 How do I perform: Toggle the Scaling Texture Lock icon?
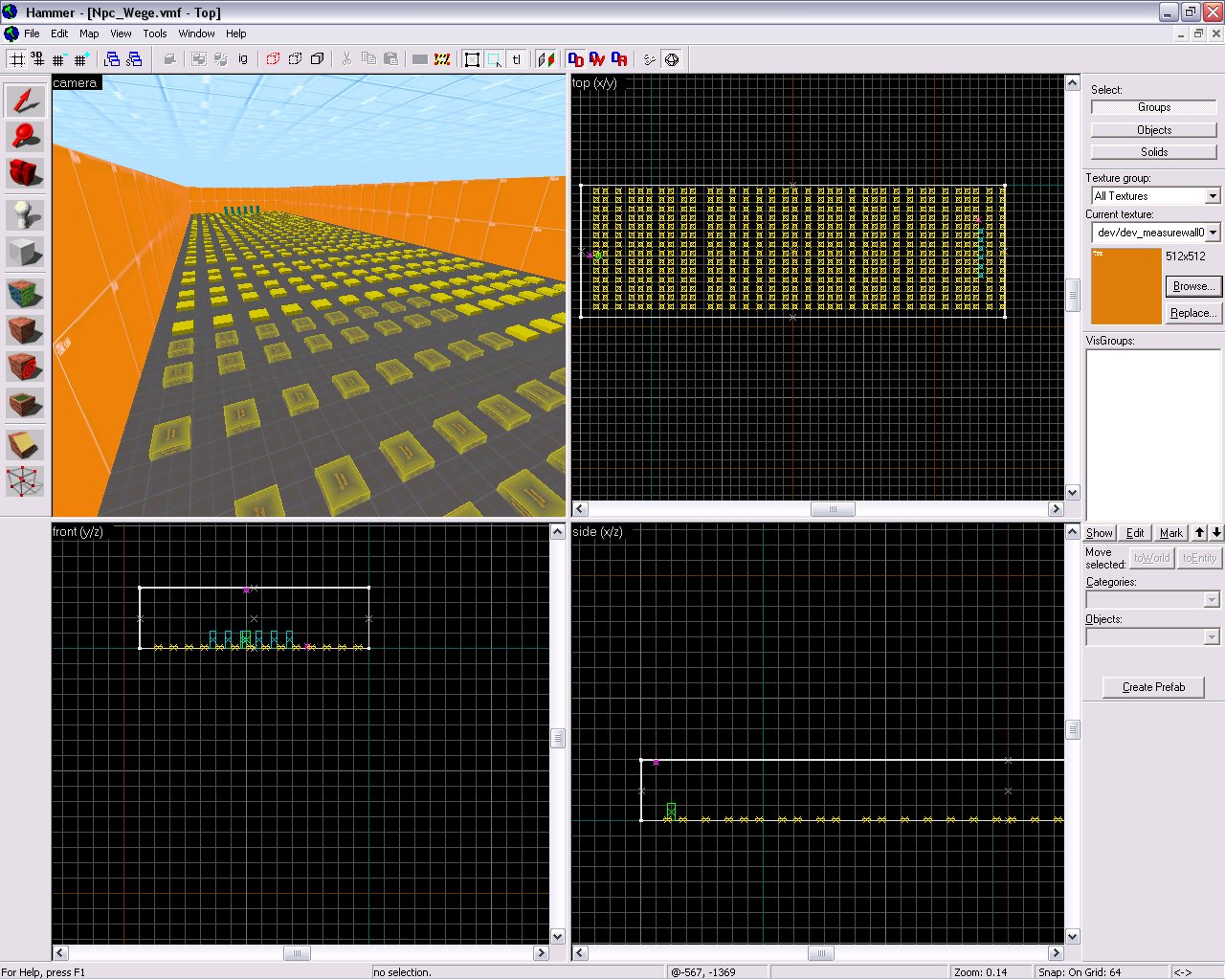[546, 59]
